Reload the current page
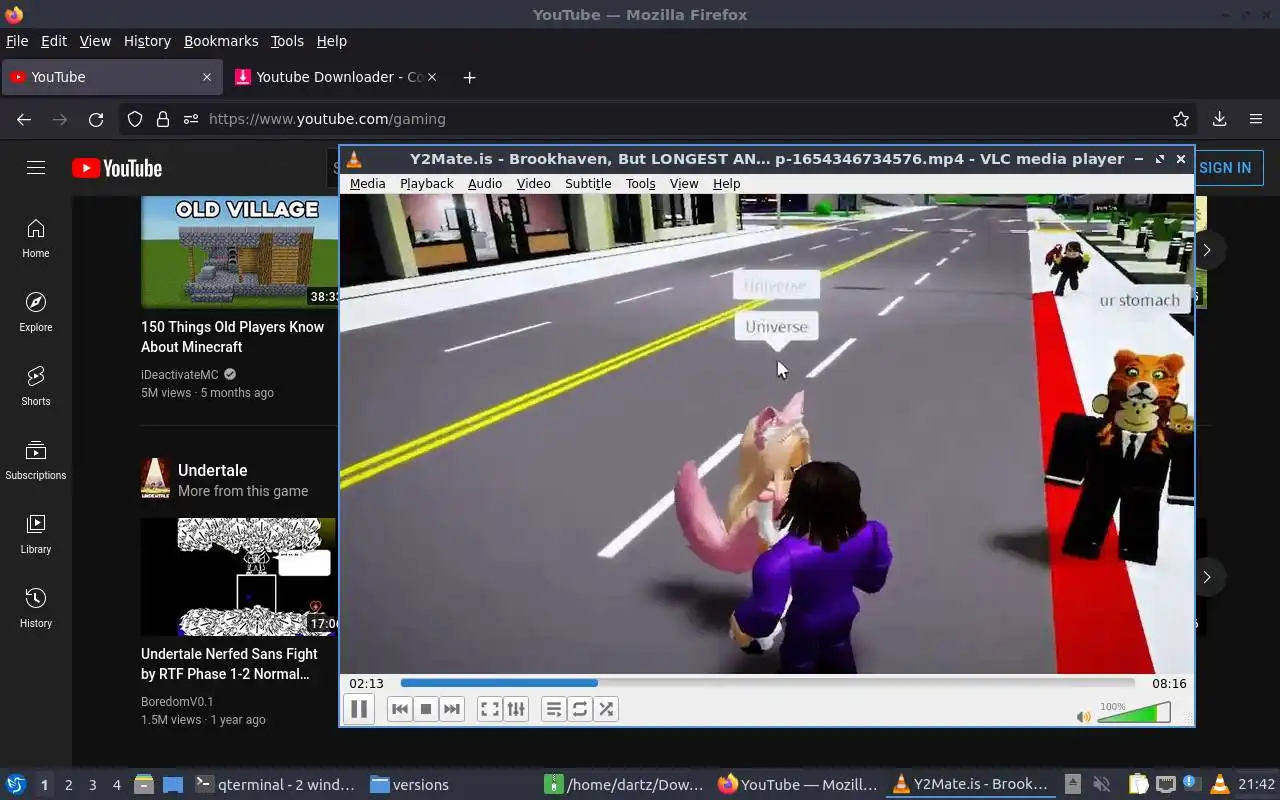1280x800 pixels. (x=96, y=119)
